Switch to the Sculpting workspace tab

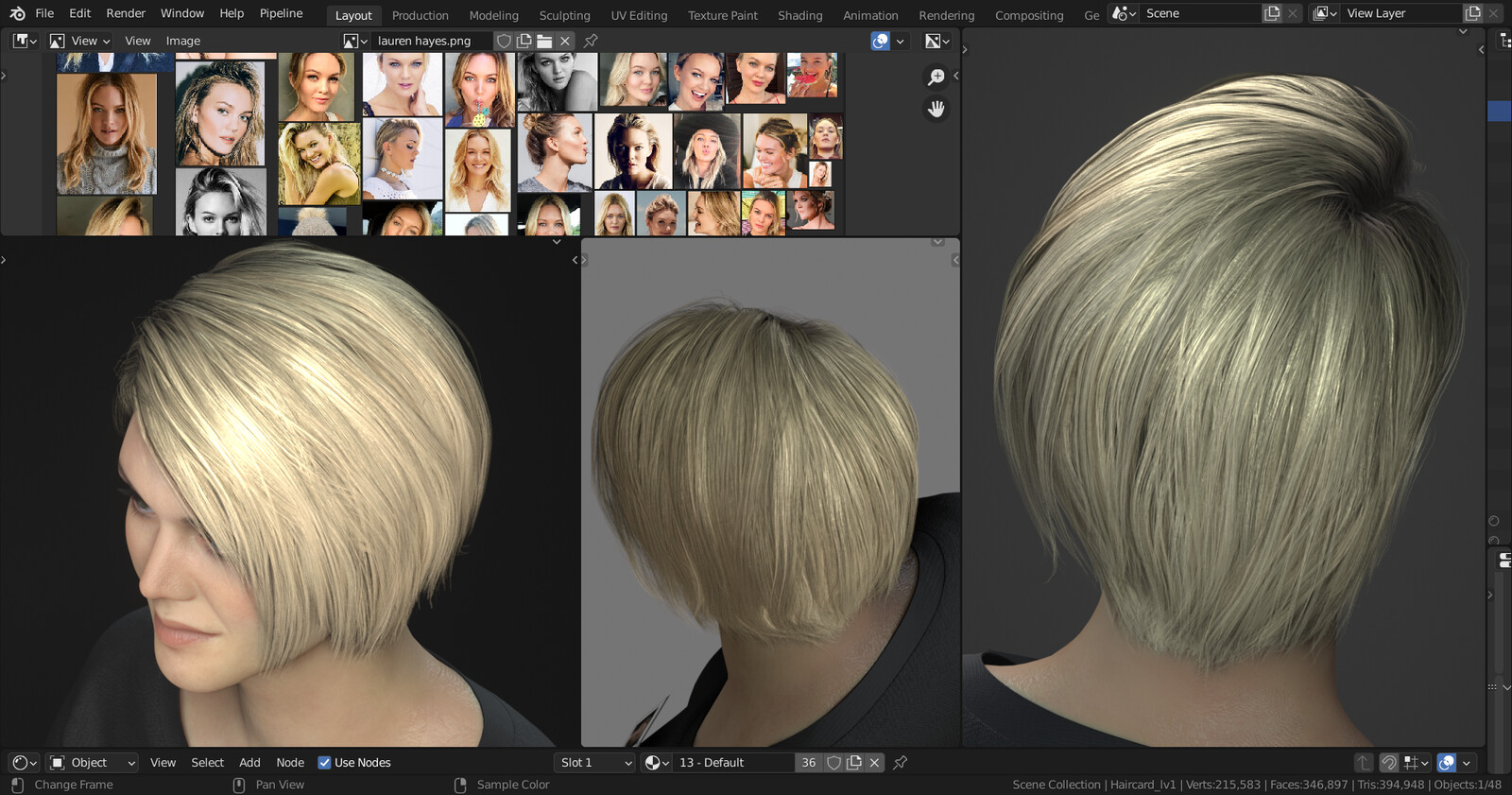[x=565, y=15]
